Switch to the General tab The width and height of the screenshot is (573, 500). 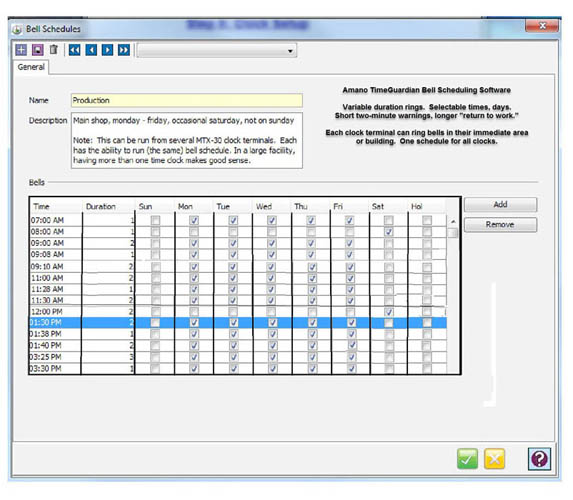click(31, 67)
